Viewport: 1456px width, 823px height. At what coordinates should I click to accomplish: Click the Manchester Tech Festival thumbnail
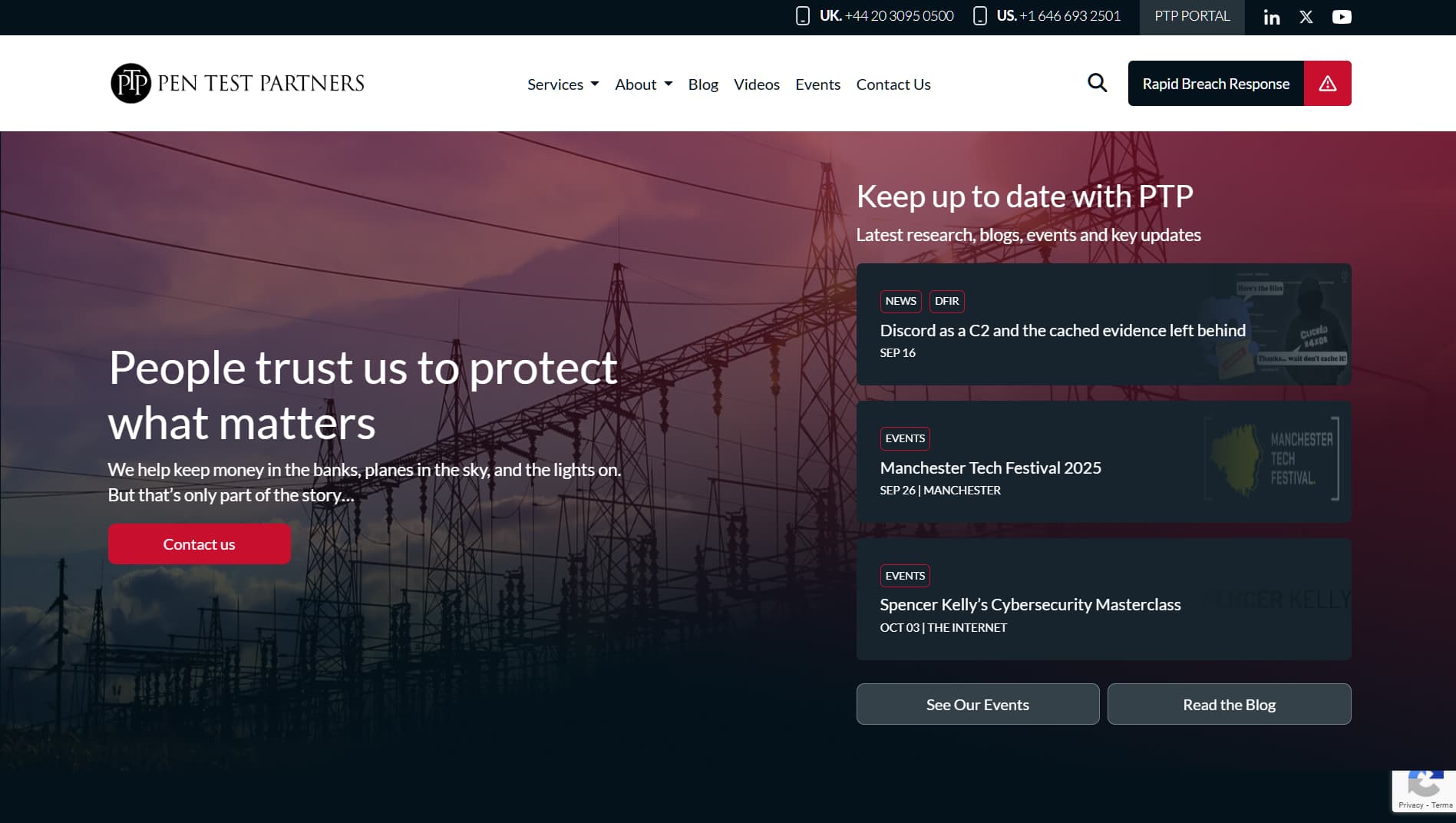(x=1271, y=458)
